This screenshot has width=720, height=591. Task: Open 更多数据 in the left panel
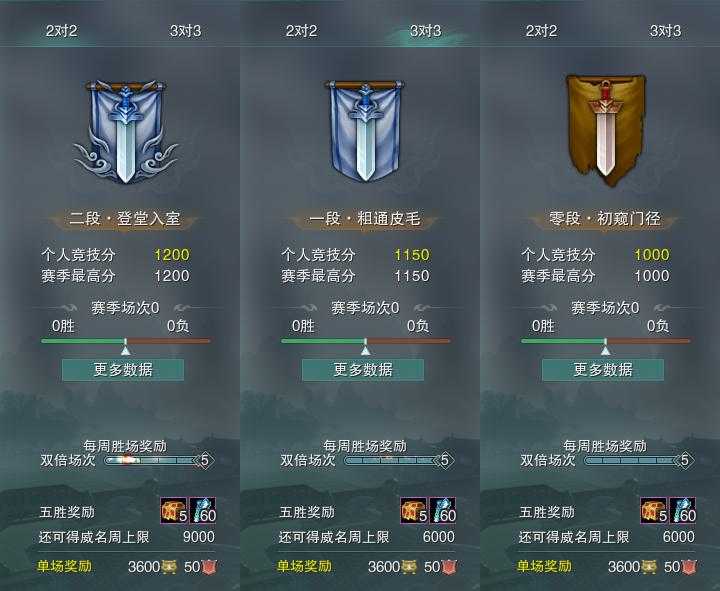pos(123,370)
